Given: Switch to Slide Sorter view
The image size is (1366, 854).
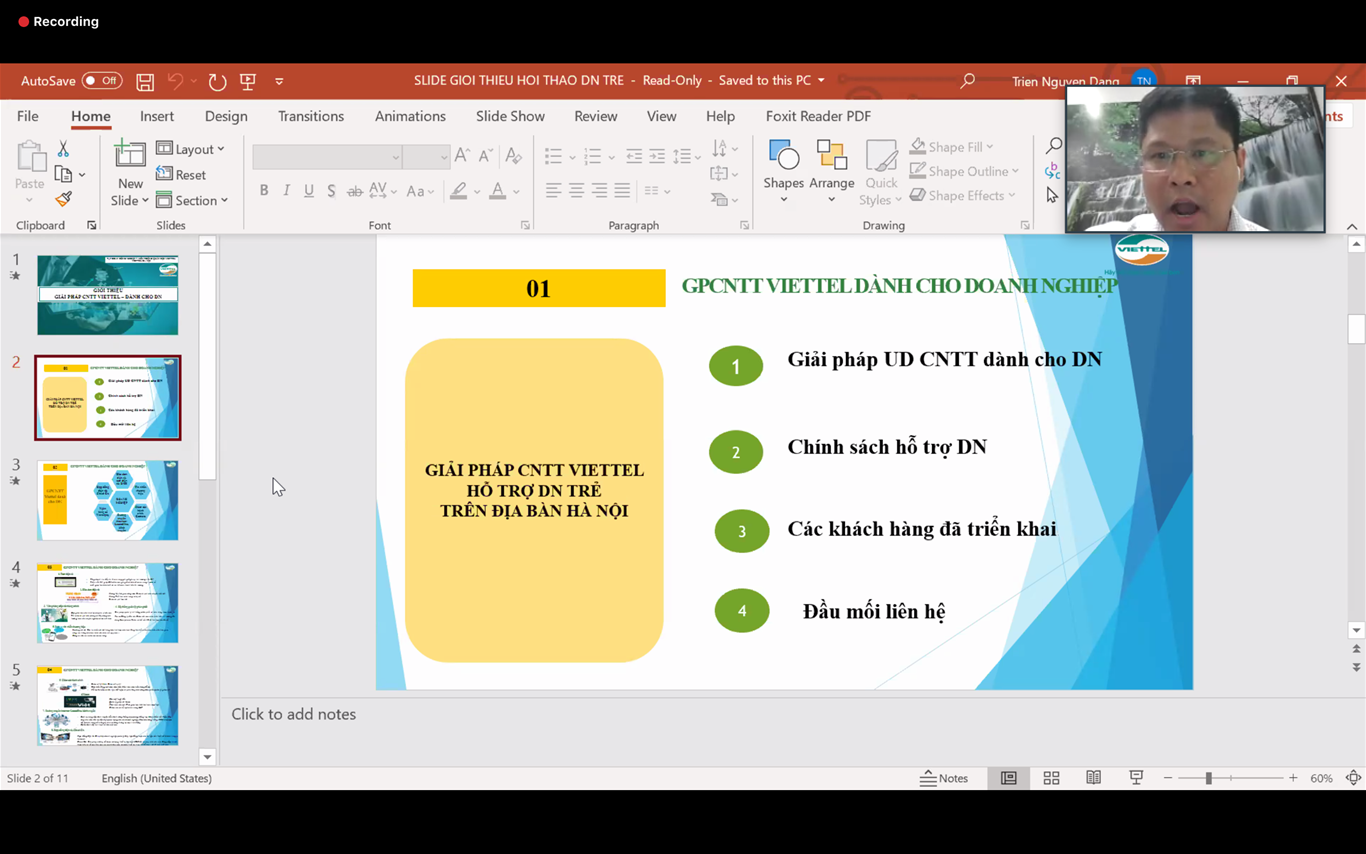Looking at the screenshot, I should [x=1051, y=778].
